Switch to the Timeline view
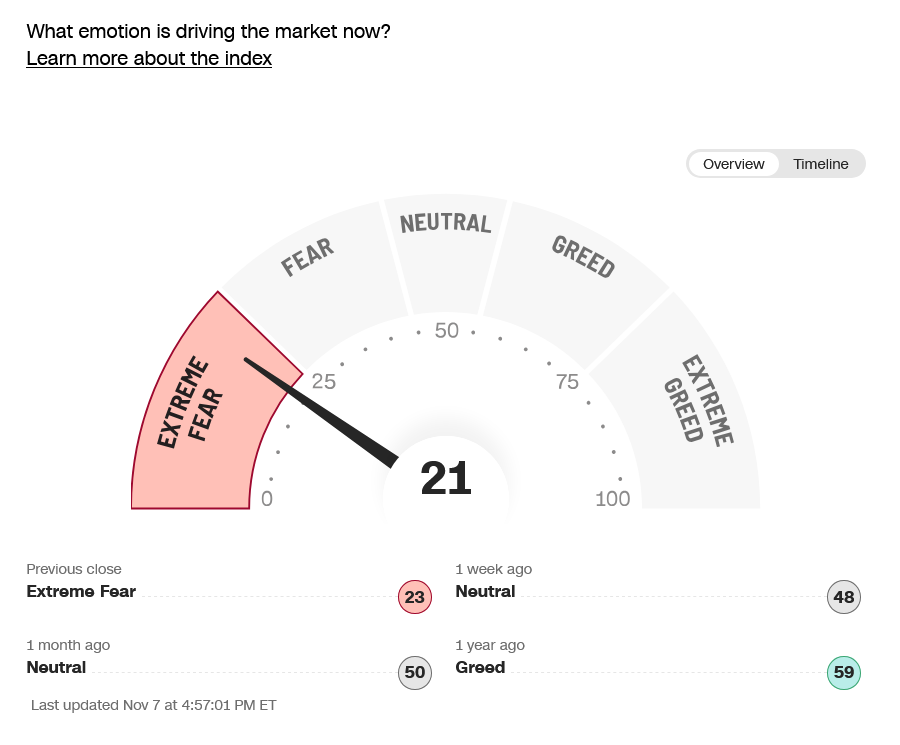Viewport: 900px width, 745px height. click(x=820, y=164)
